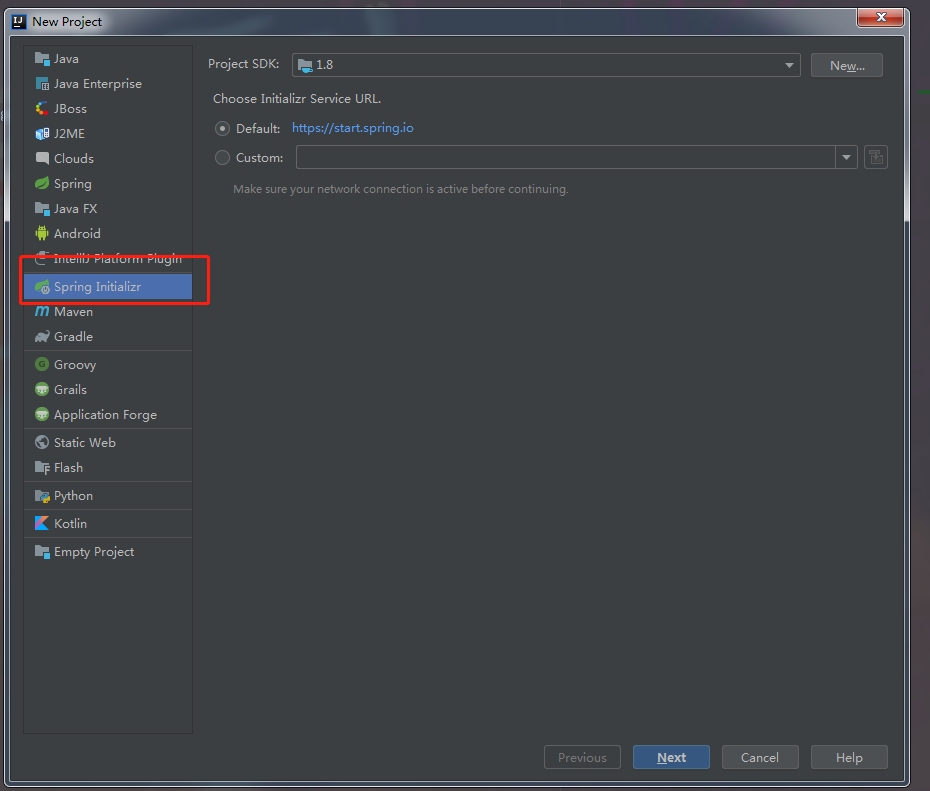Screen dimensions: 930x791
Task: Click the Java folder icon in project list
Action: coord(42,59)
